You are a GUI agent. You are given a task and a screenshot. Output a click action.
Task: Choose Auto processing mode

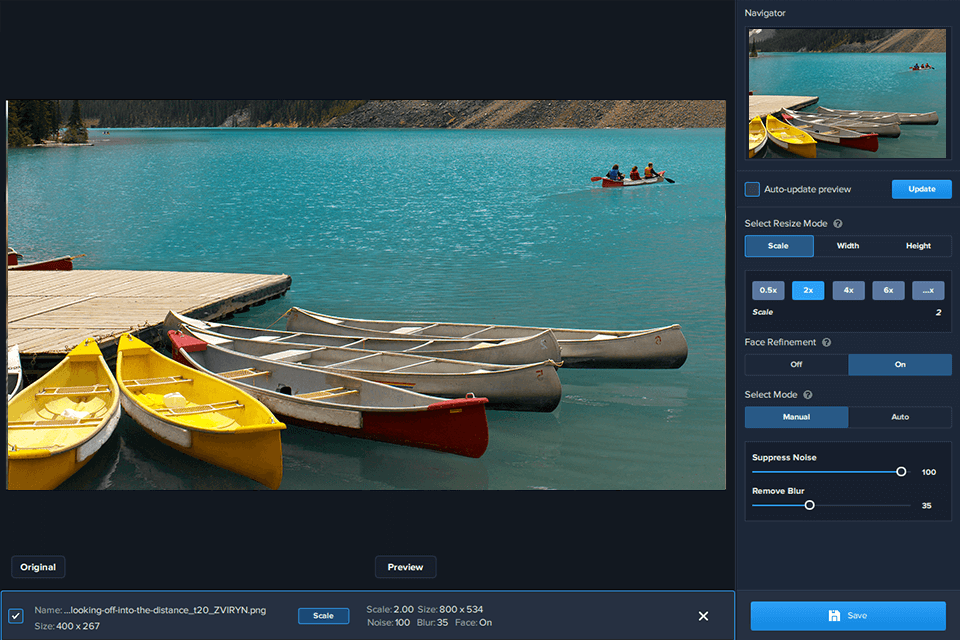pyautogui.click(x=900, y=417)
